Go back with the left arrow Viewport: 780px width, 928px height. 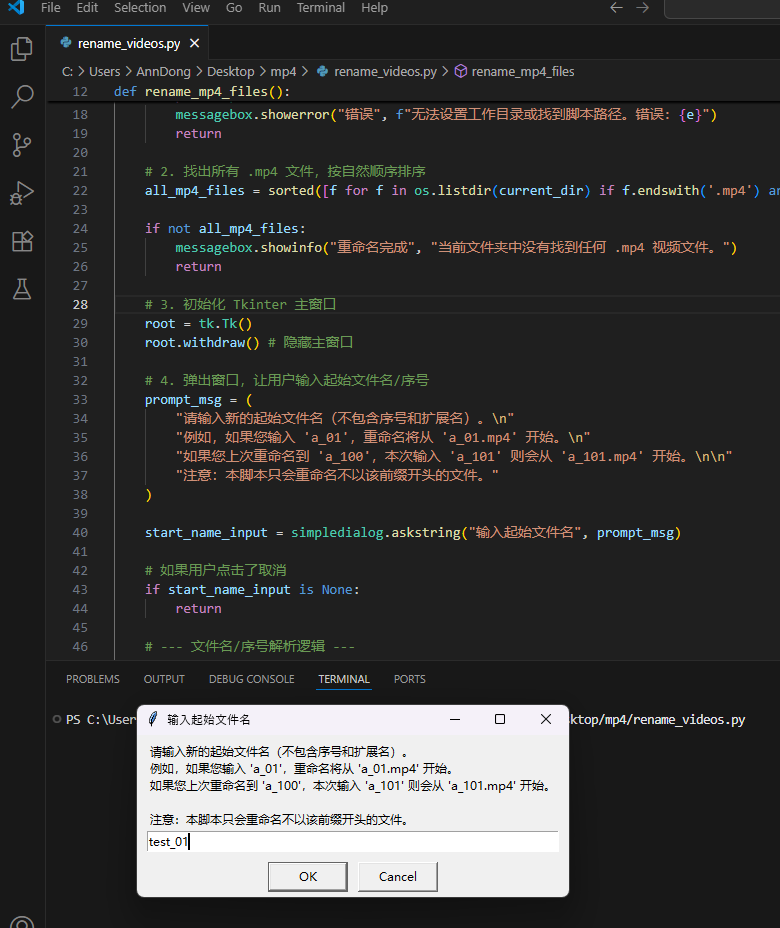point(616,8)
